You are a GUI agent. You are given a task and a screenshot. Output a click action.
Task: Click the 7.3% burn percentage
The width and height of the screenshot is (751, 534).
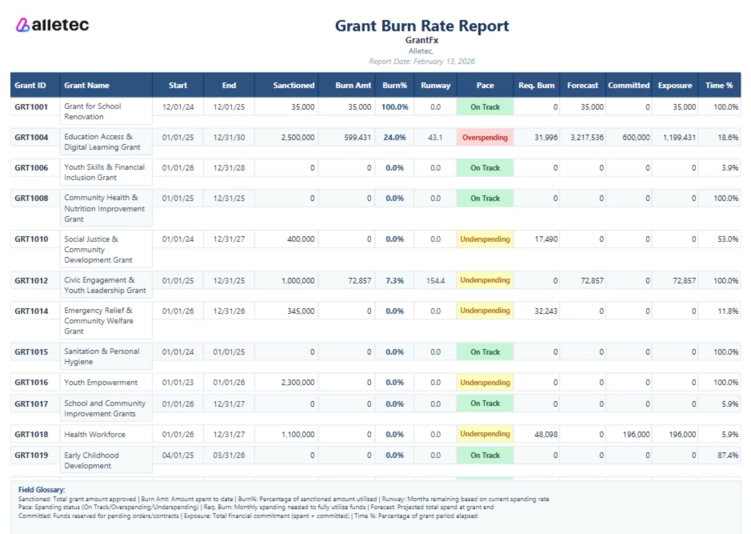pos(395,281)
